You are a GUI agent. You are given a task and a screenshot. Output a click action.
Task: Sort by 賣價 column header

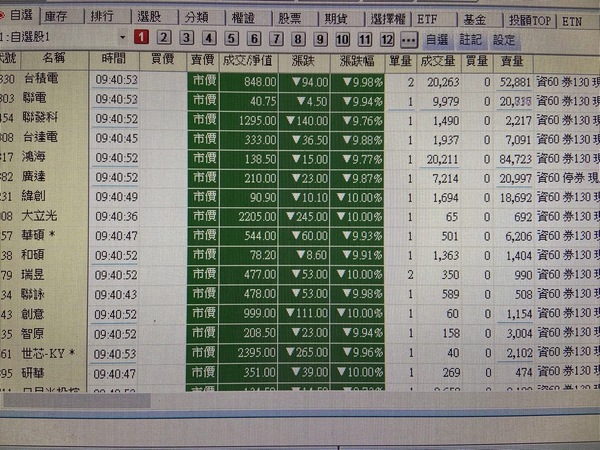[203, 60]
